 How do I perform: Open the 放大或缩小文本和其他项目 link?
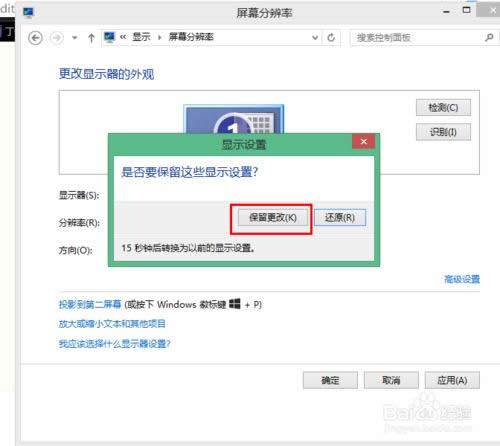tap(112, 324)
